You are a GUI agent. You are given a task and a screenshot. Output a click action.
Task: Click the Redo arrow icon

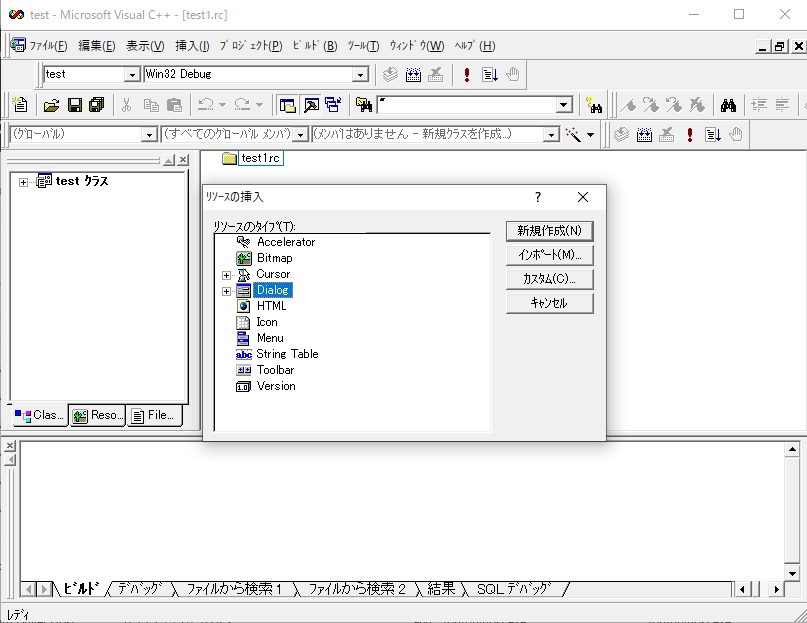(242, 105)
